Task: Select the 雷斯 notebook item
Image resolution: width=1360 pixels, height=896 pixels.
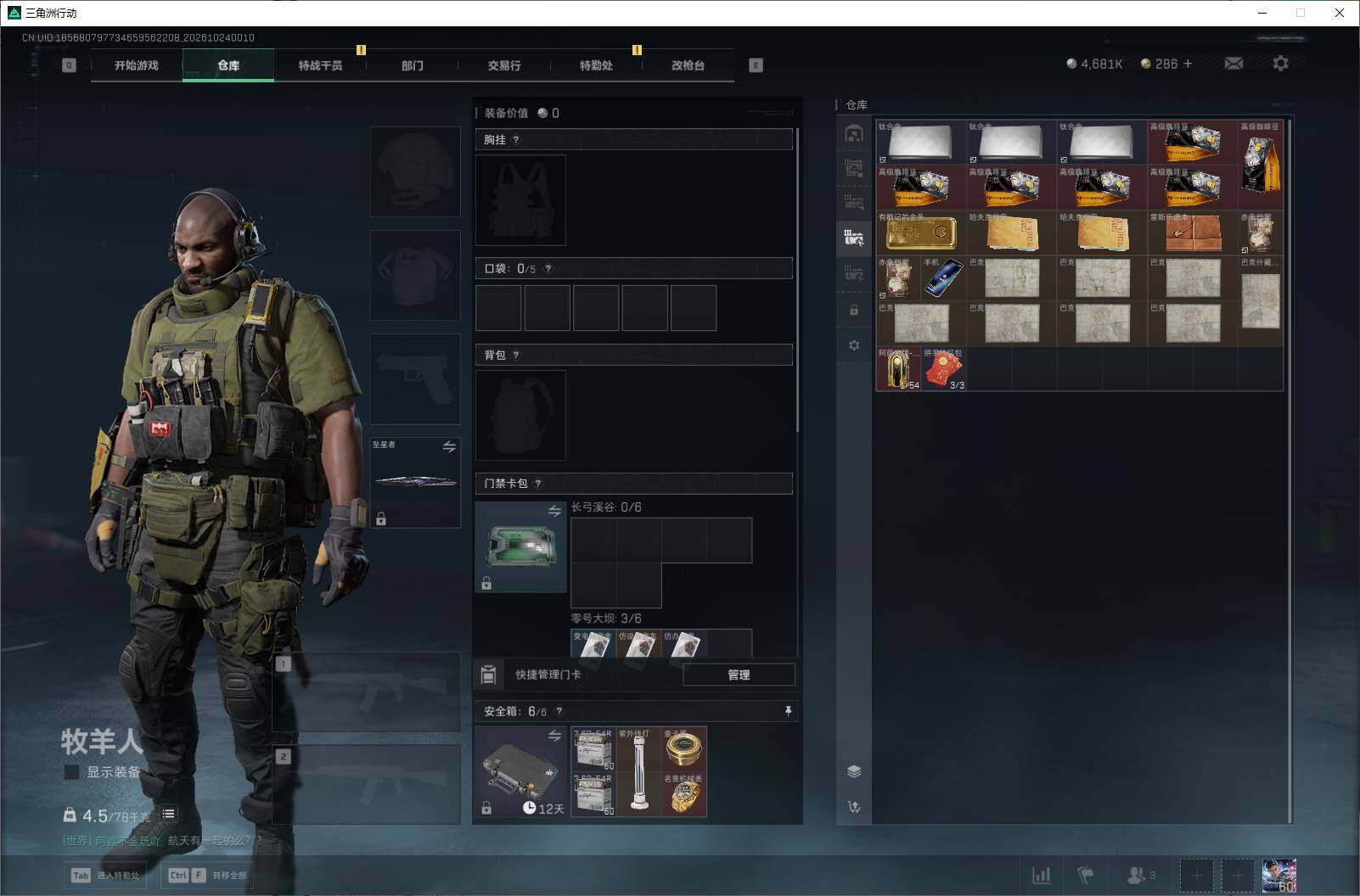Action: click(x=1192, y=232)
